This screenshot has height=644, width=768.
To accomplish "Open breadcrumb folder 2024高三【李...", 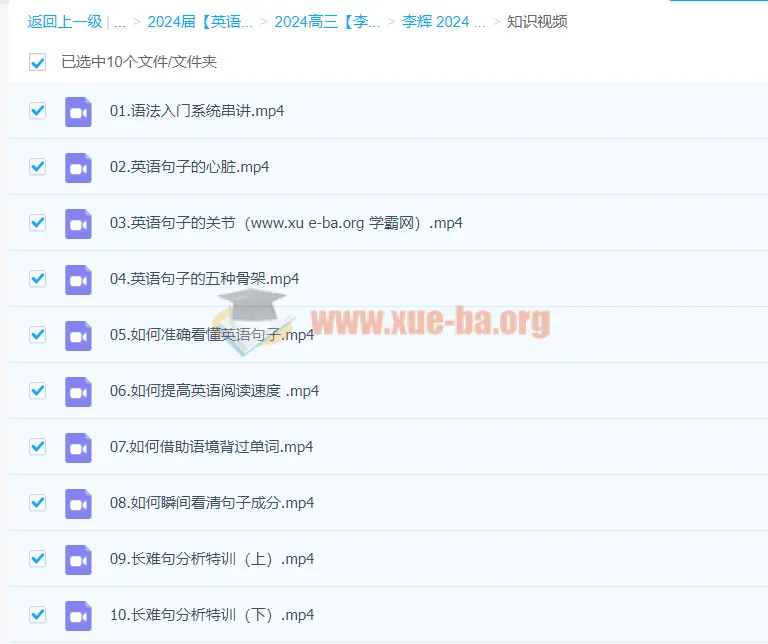I will pyautogui.click(x=327, y=22).
